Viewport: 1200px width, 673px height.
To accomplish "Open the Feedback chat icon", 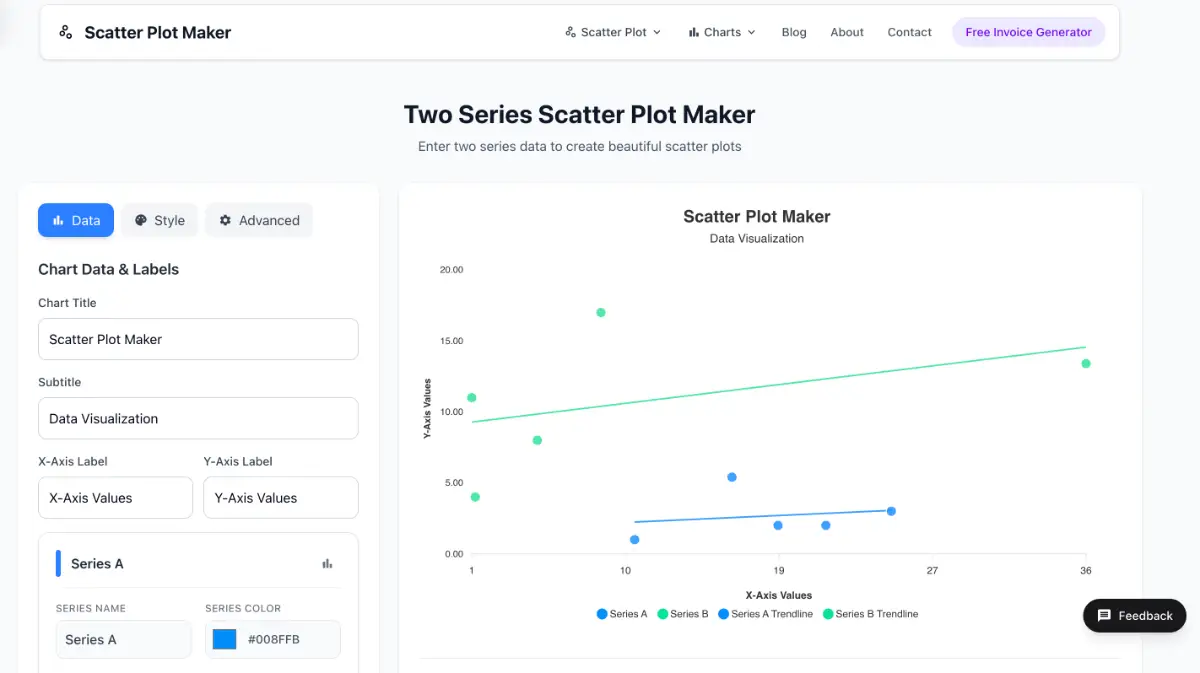I will pos(1102,616).
